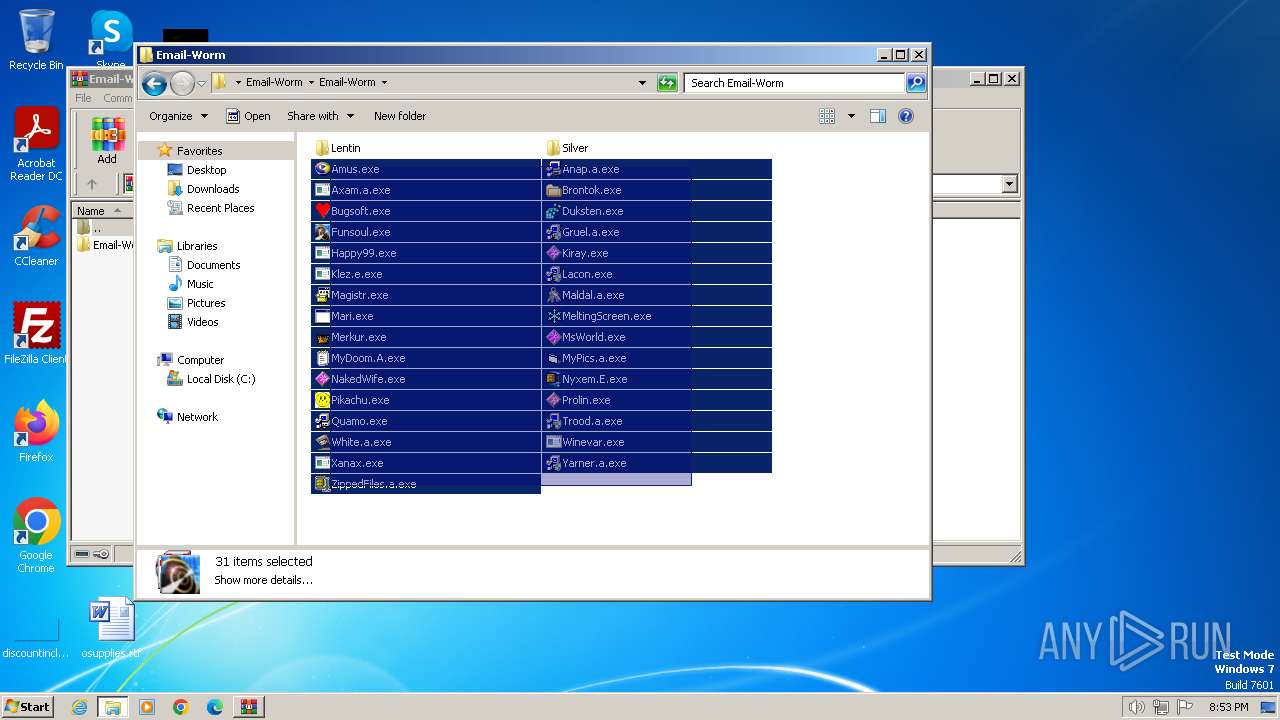Expand the view options dropdown arrow

851,116
